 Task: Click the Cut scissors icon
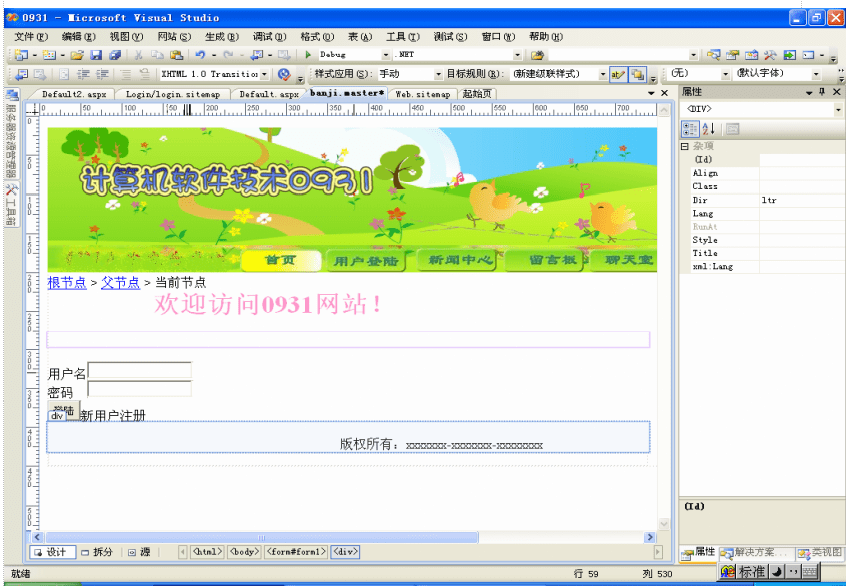click(139, 55)
